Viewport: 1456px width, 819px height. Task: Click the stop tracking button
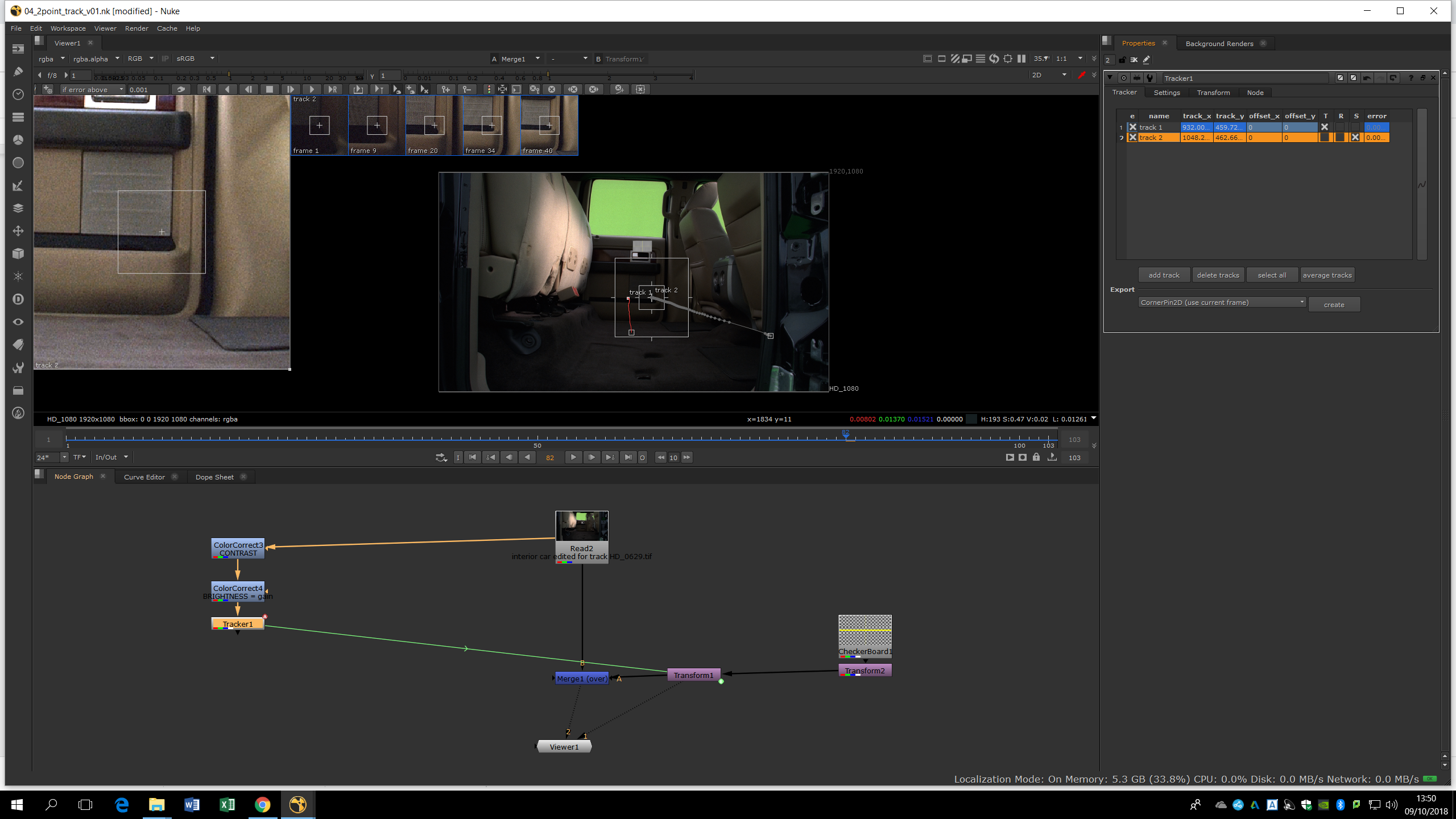(x=269, y=89)
